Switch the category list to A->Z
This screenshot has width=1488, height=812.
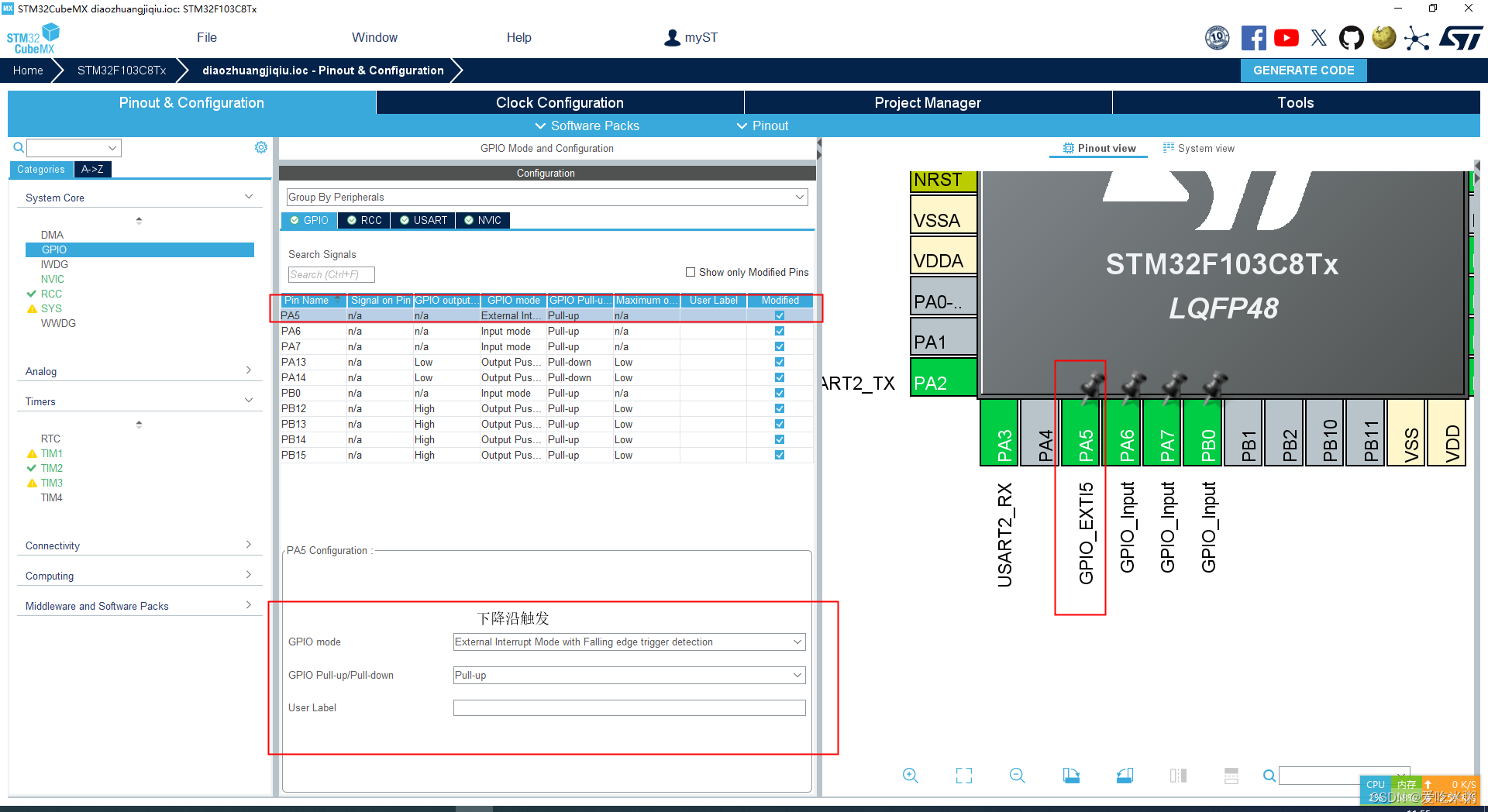click(92, 169)
